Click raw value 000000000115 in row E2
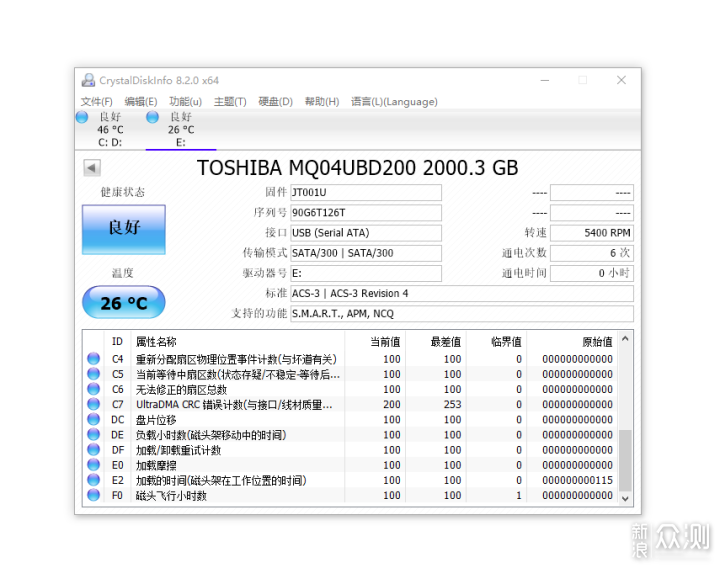This screenshot has height=568, width=720. (577, 480)
